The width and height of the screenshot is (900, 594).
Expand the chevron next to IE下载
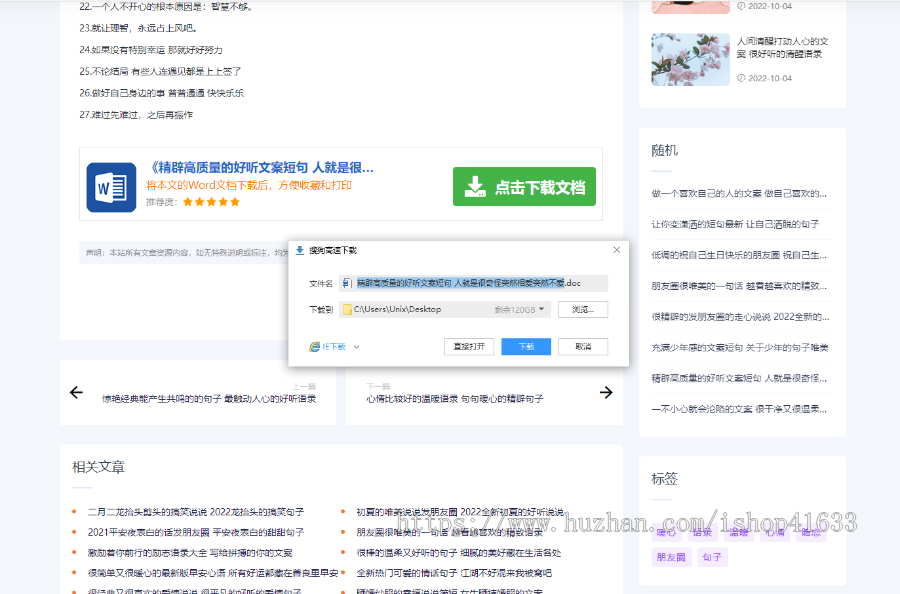(x=356, y=347)
